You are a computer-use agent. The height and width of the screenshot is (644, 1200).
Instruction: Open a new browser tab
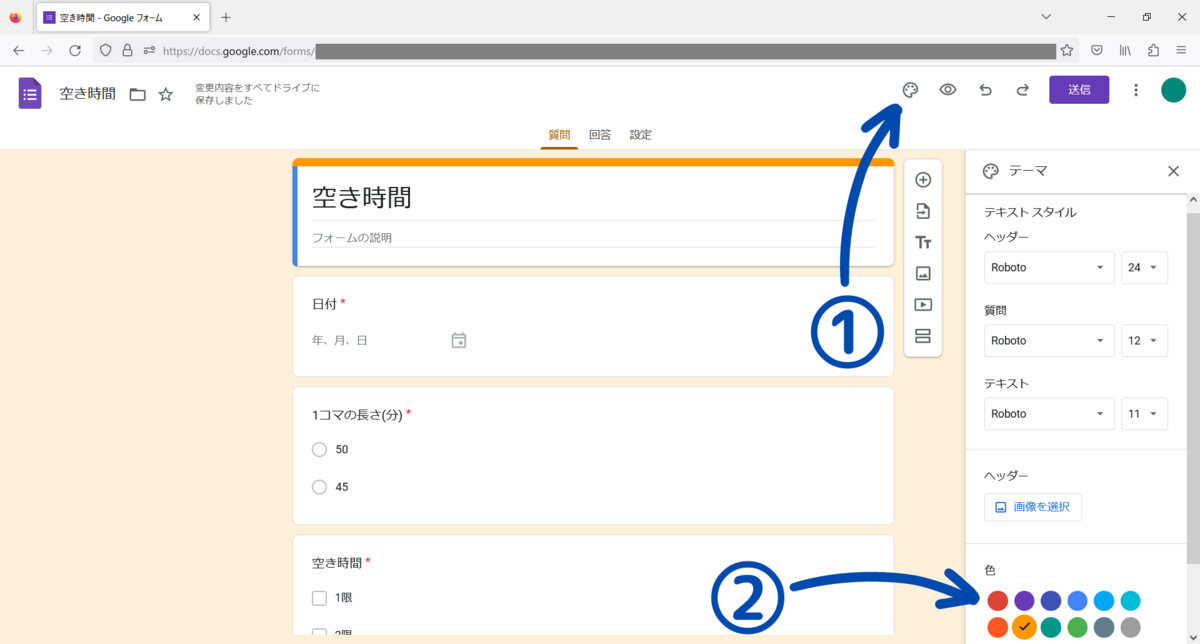pos(226,17)
